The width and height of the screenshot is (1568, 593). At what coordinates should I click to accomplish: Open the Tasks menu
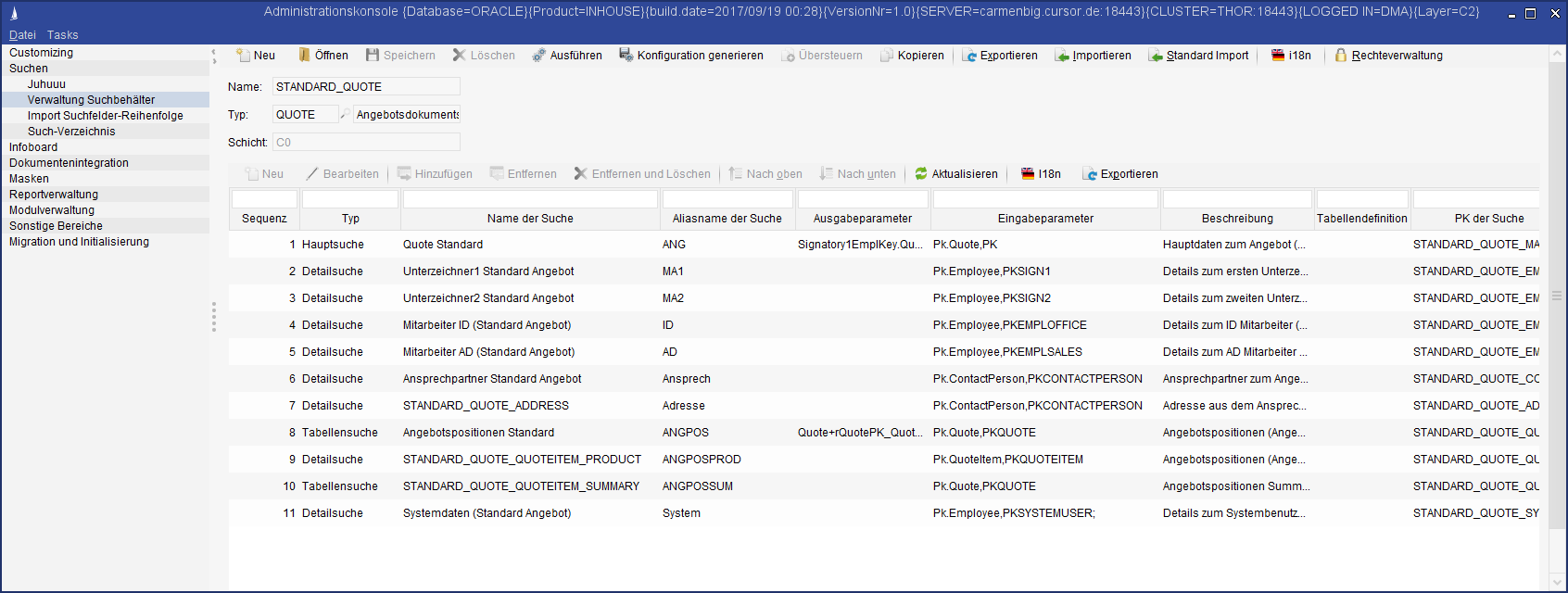point(62,35)
